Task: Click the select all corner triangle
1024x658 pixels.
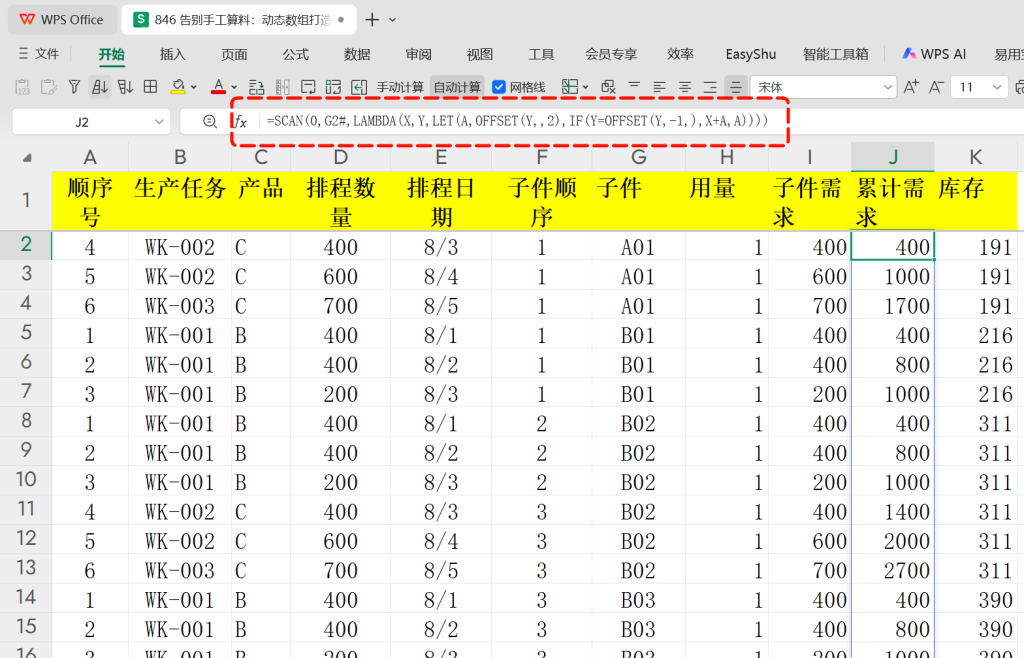Action: click(x=27, y=157)
